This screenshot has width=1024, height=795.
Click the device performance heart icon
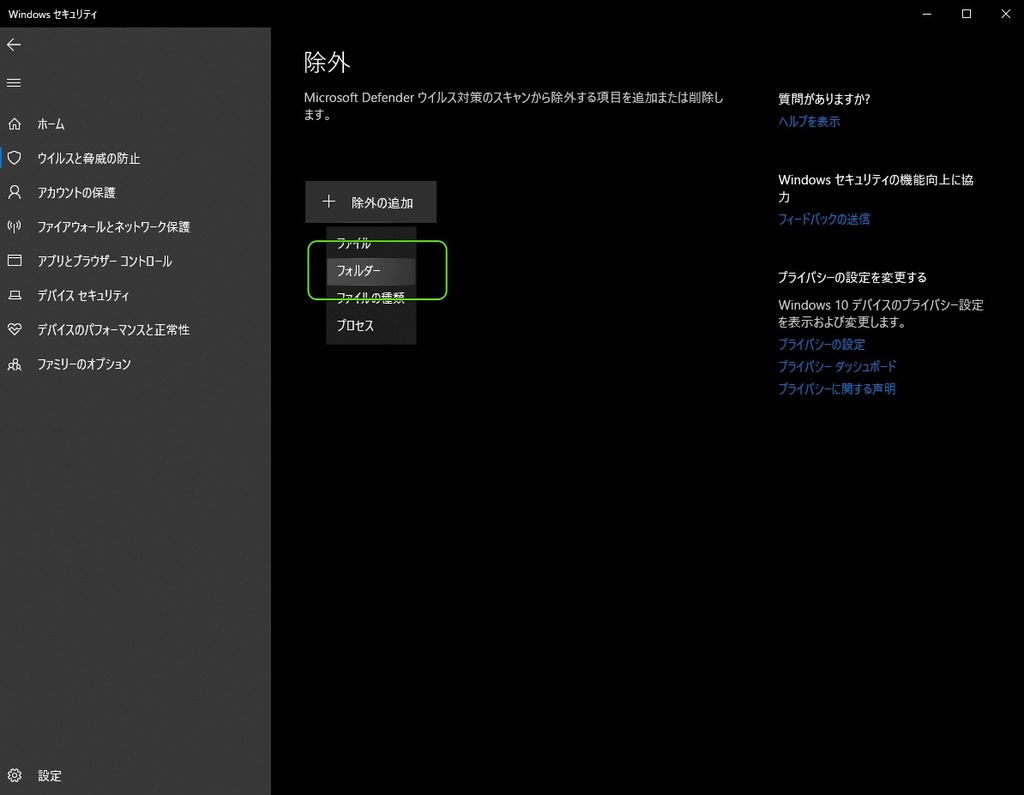(x=14, y=329)
